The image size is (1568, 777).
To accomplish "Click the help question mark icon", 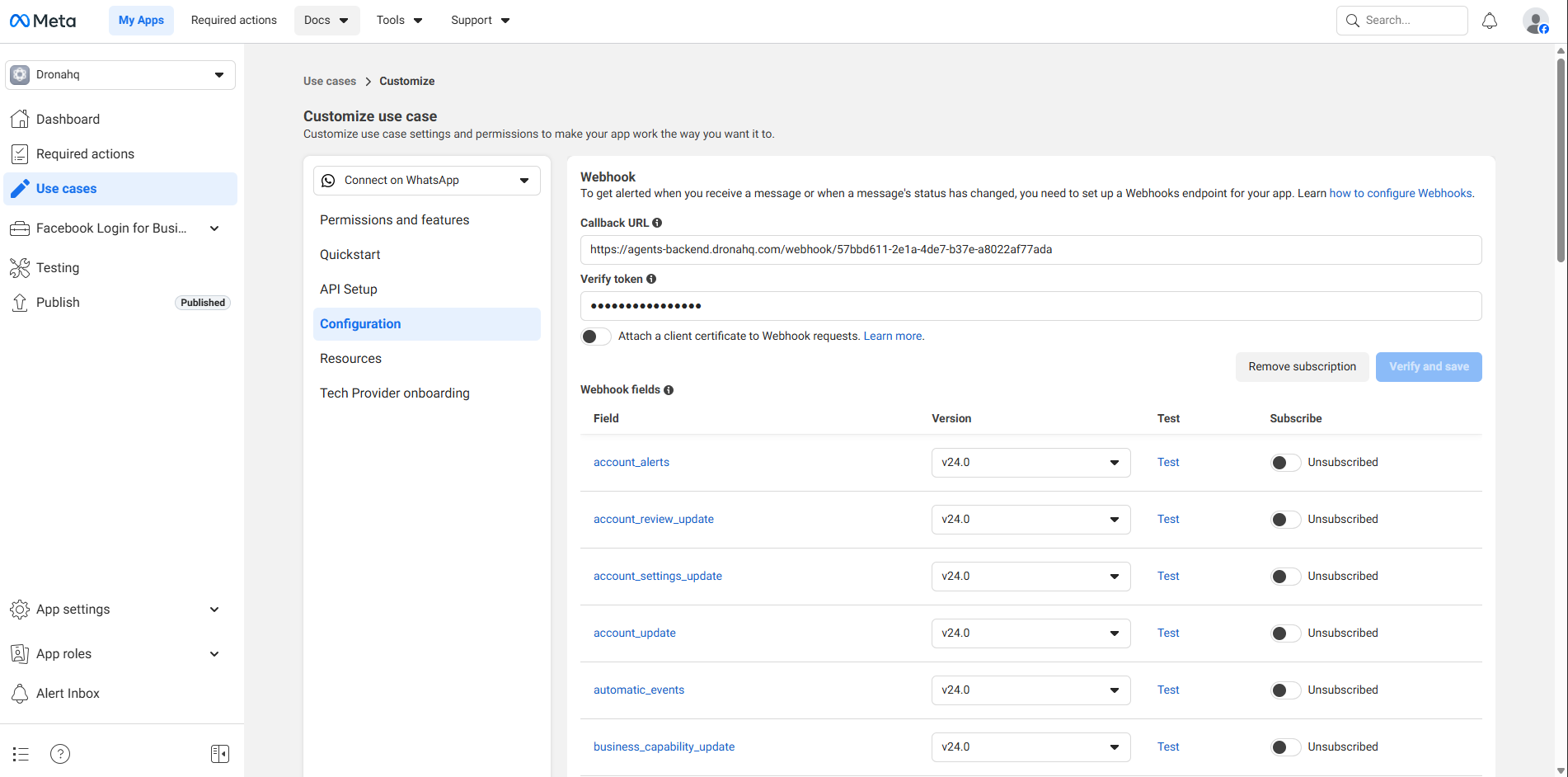I will [x=60, y=754].
